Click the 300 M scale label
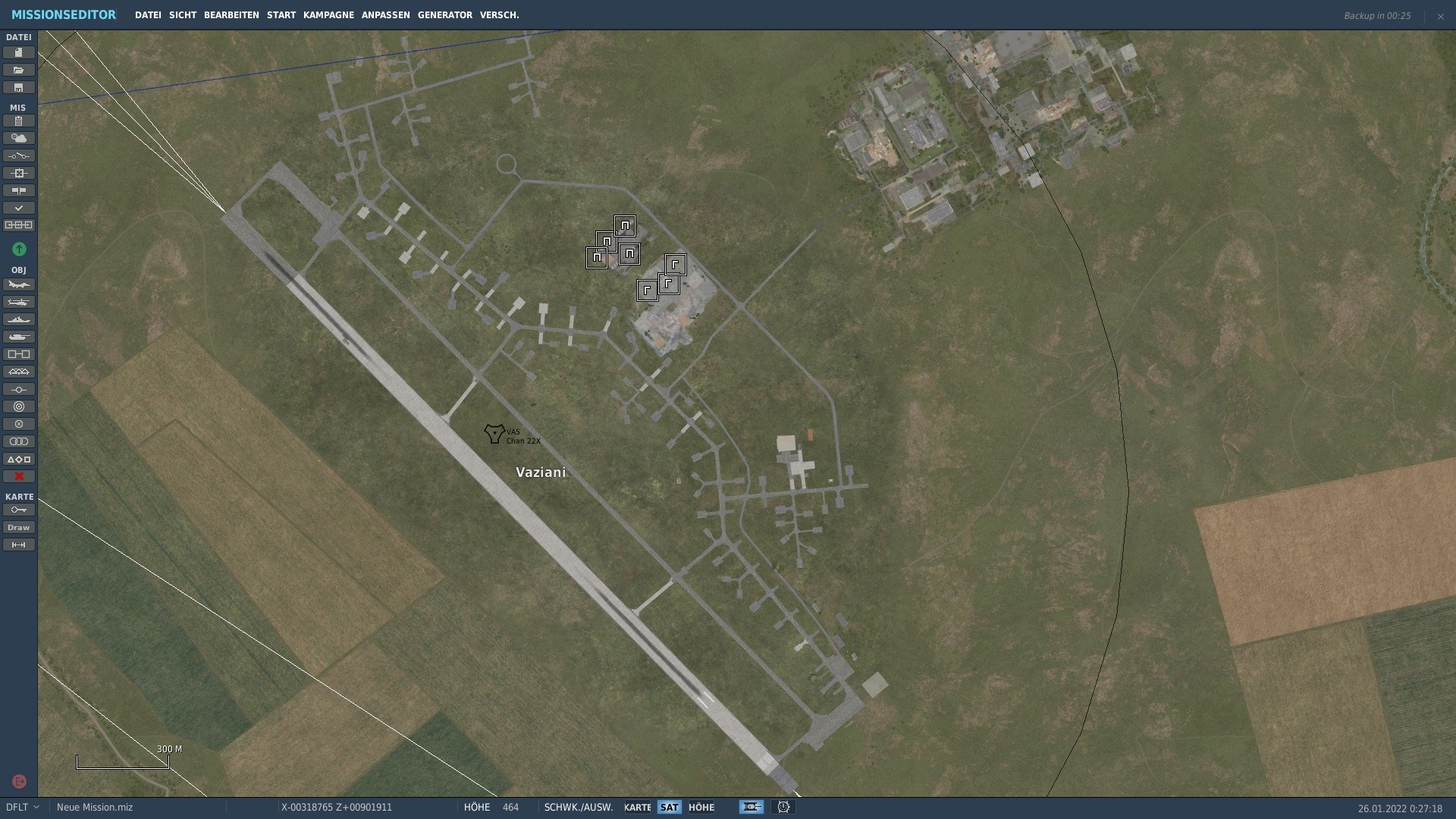Viewport: 1456px width, 819px height. [x=169, y=749]
